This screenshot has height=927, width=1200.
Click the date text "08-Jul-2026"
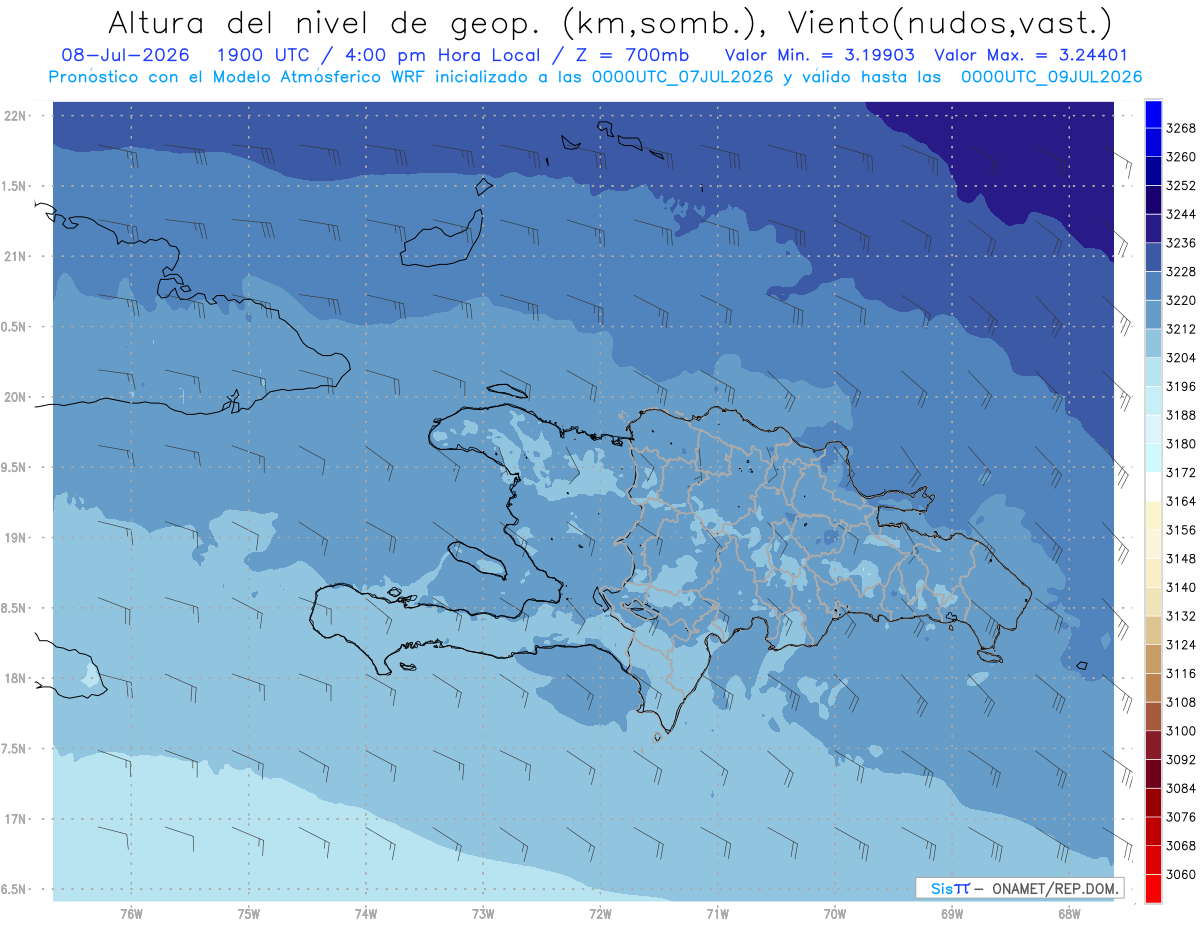point(124,55)
